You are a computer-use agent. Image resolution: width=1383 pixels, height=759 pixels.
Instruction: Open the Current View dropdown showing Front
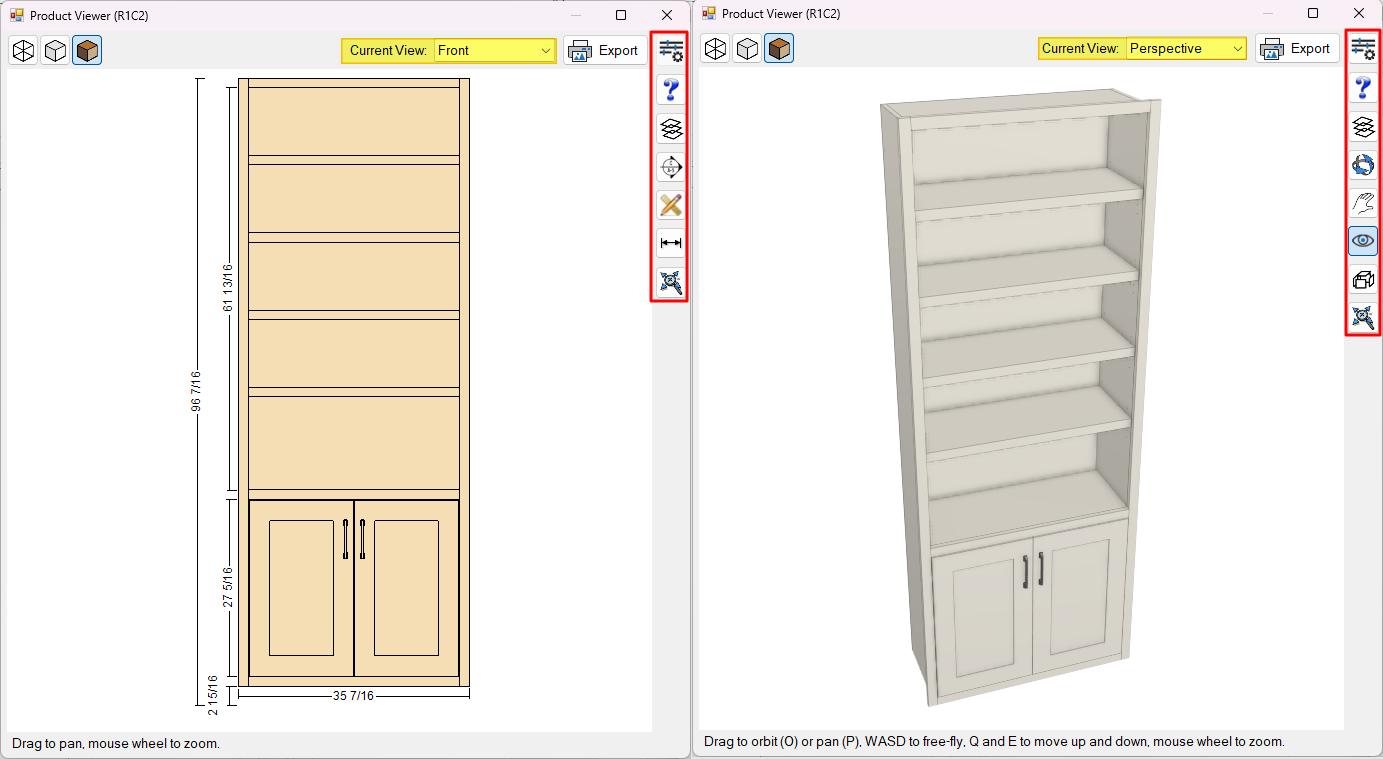coord(495,50)
